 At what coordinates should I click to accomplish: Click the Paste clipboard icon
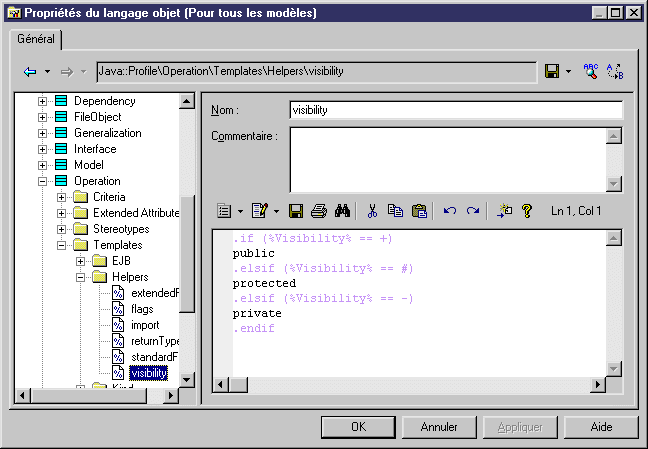tap(419, 211)
